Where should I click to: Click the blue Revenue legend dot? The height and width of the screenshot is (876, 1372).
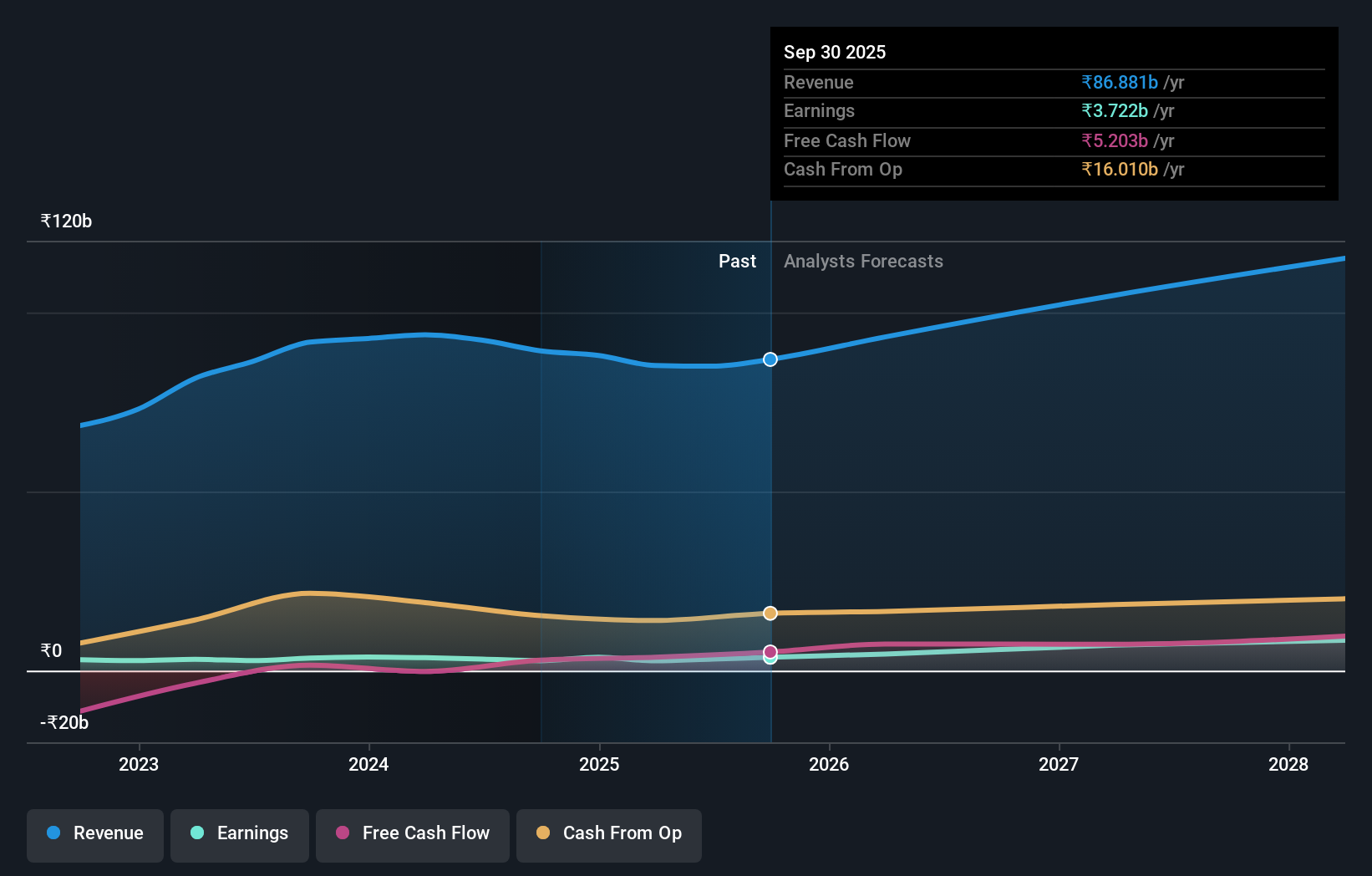tap(53, 833)
